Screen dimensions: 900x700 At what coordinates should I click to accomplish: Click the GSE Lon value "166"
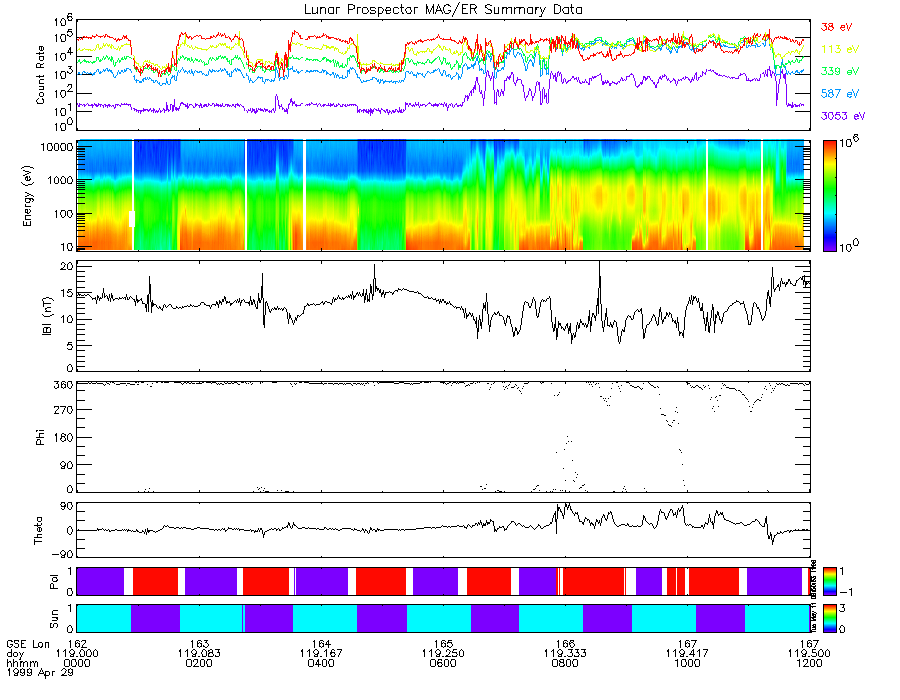coord(565,644)
